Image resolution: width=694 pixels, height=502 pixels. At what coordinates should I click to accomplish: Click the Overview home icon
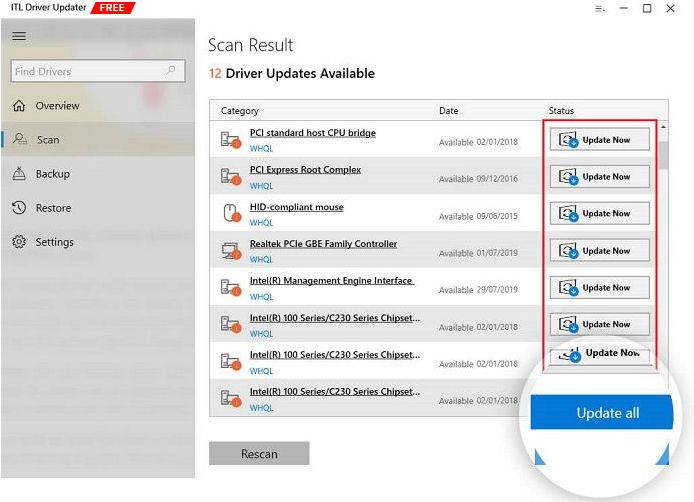click(19, 105)
